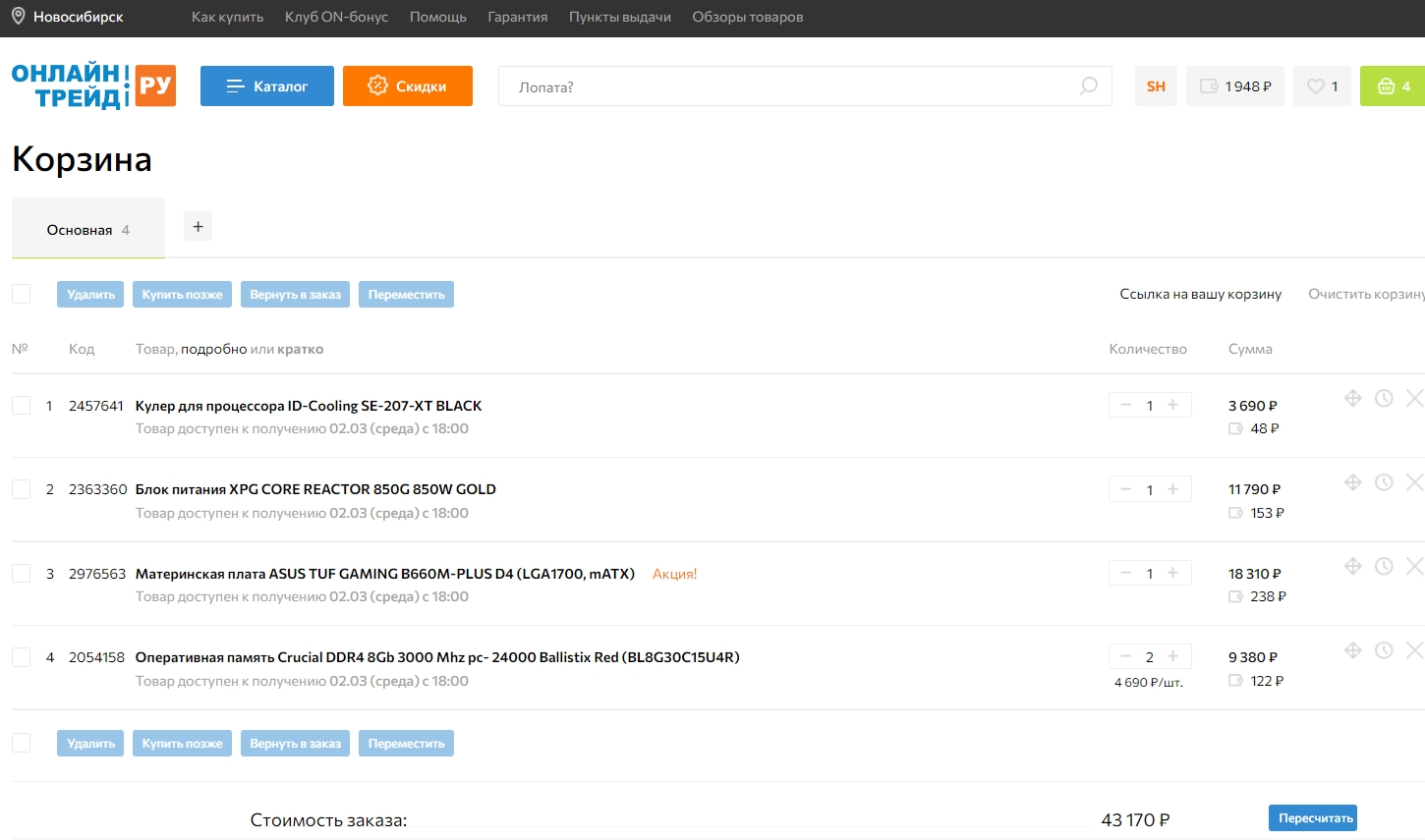Click Очистить корзину link

pos(1366,294)
